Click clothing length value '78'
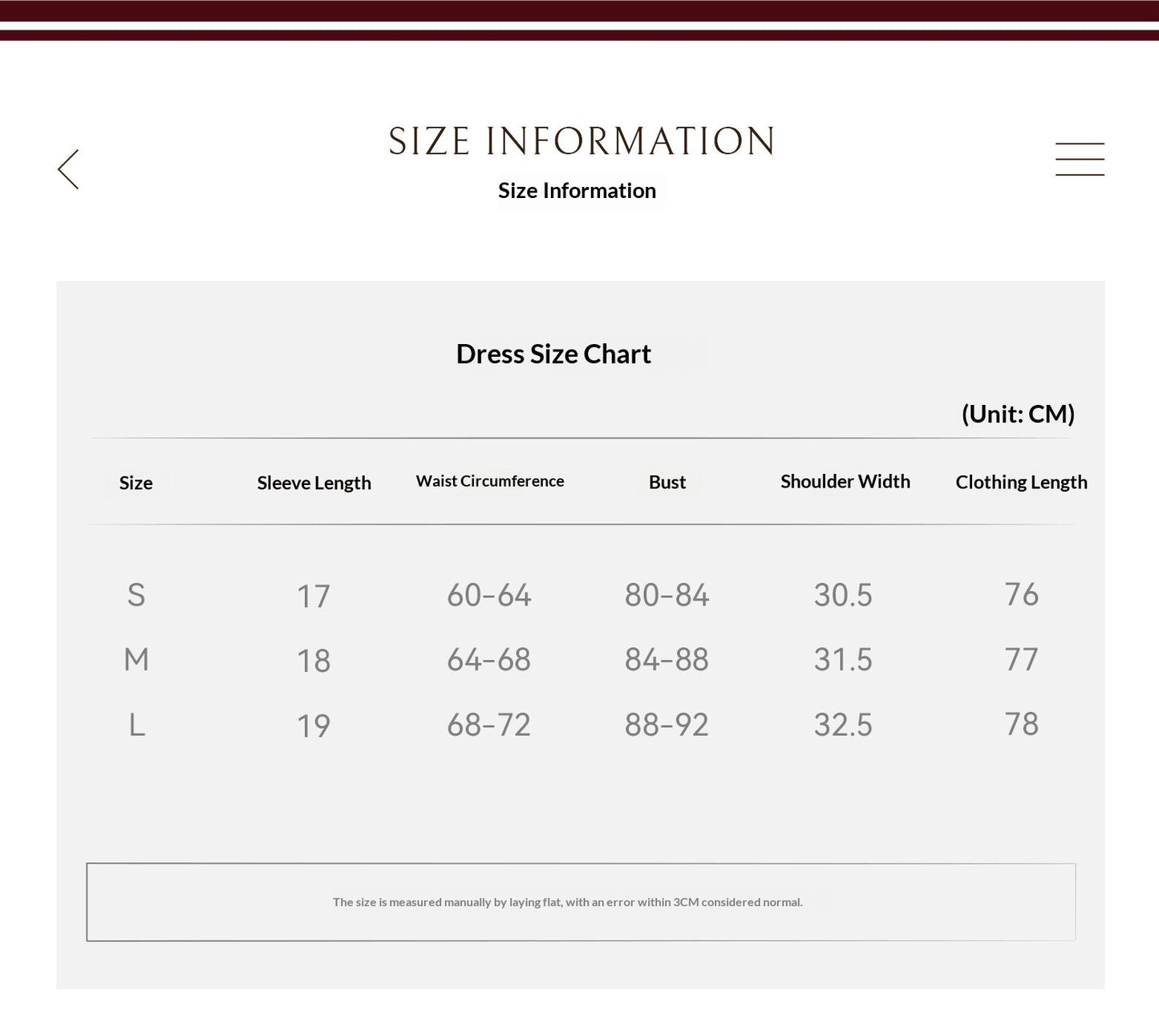 click(1022, 724)
